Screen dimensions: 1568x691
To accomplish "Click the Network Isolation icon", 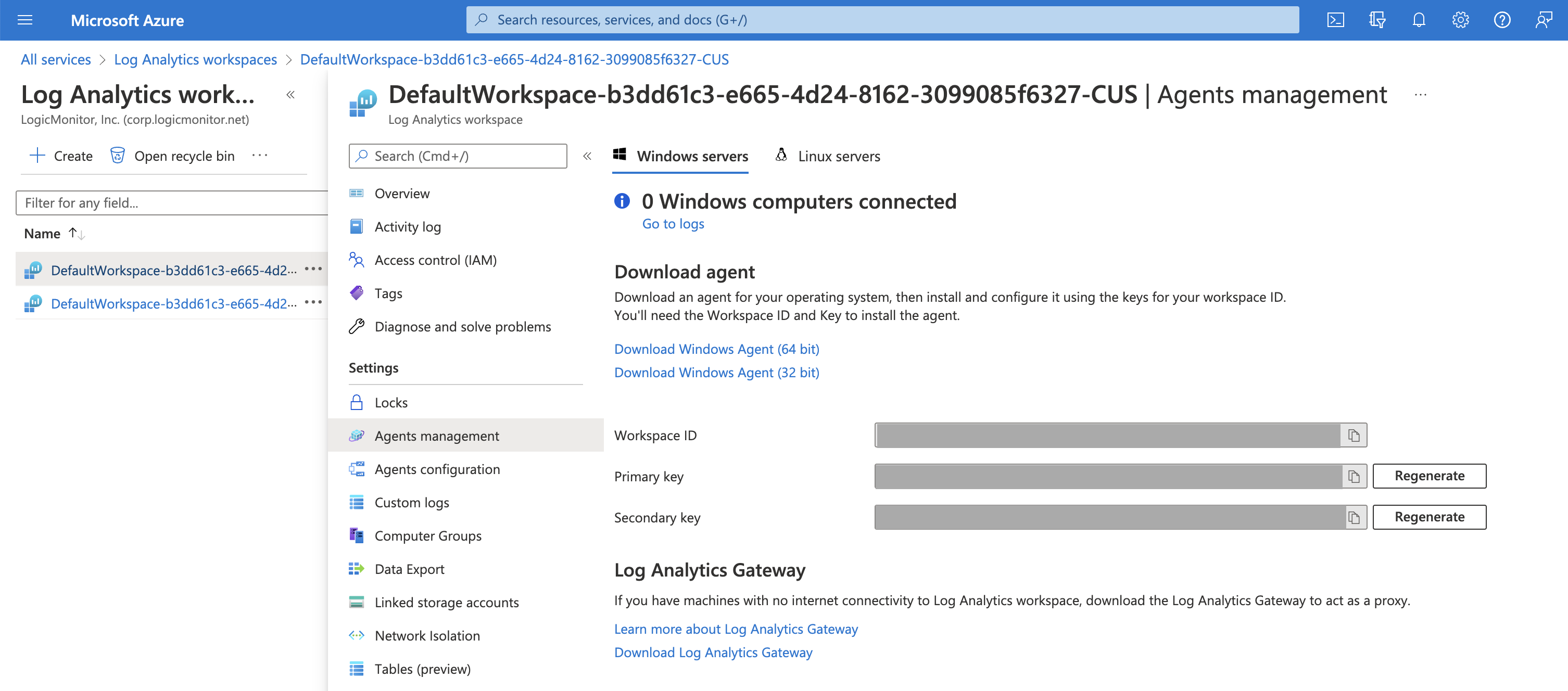I will click(357, 636).
